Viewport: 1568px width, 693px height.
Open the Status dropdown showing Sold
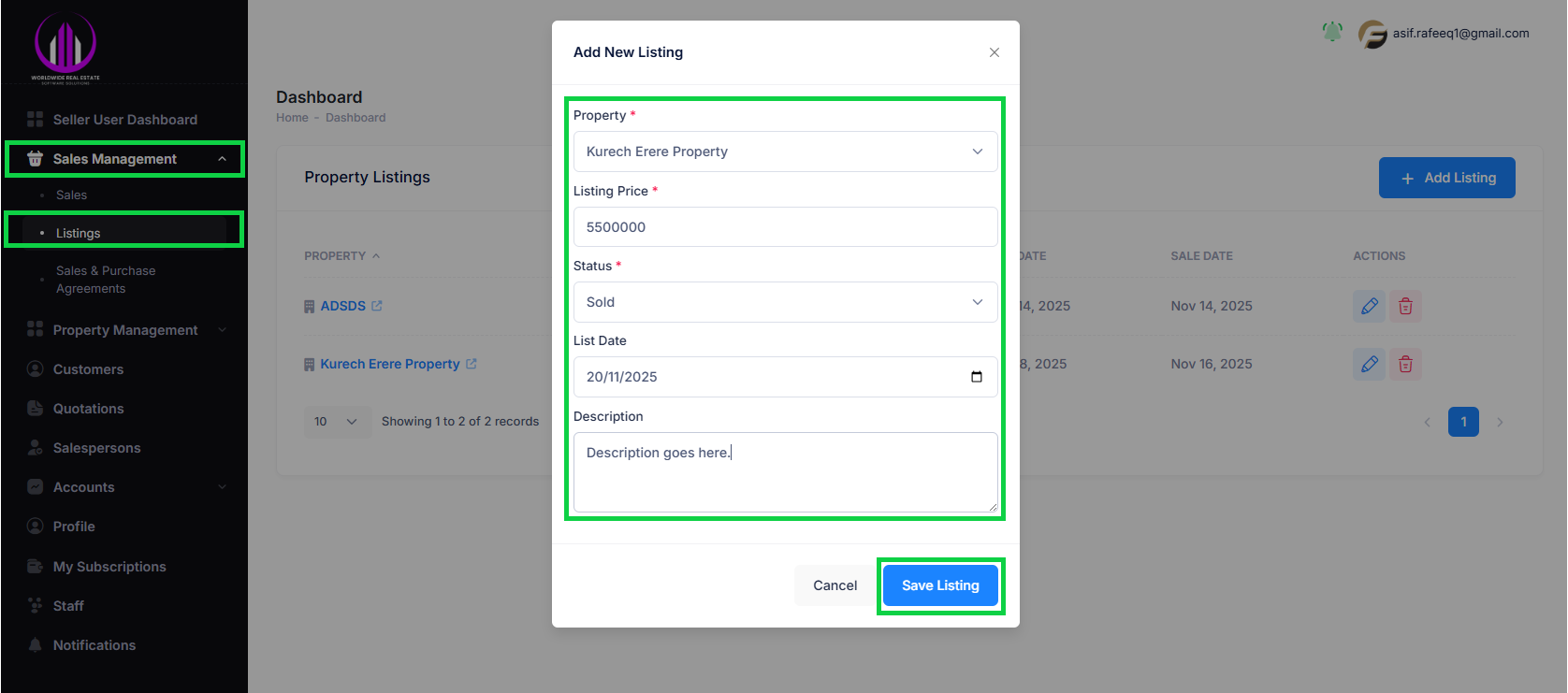coord(785,301)
